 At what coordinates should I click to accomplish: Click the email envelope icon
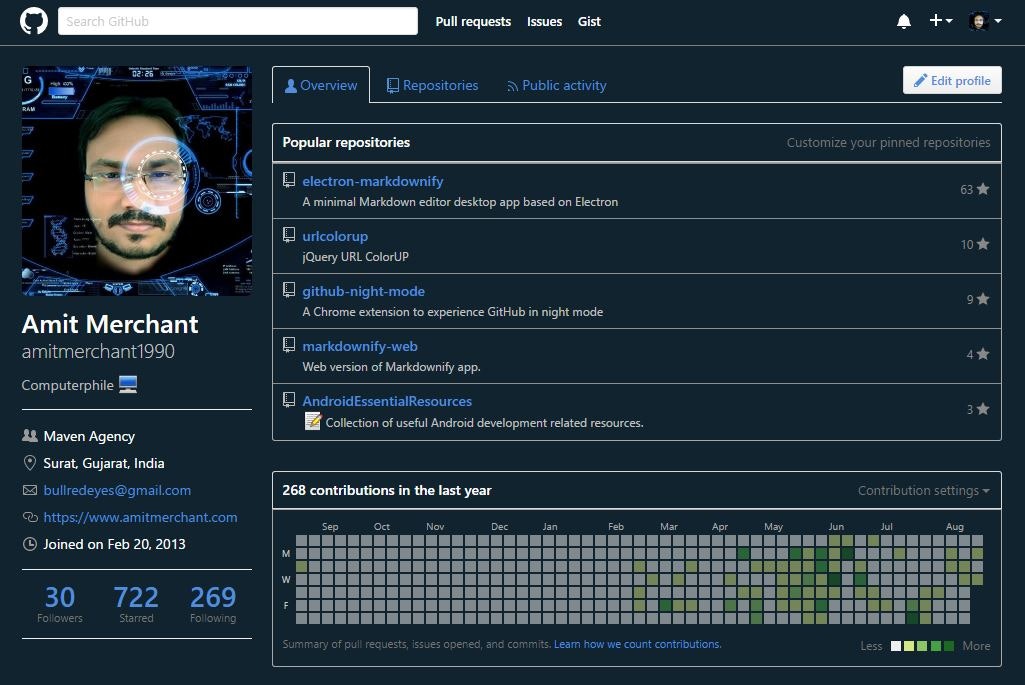[29, 490]
